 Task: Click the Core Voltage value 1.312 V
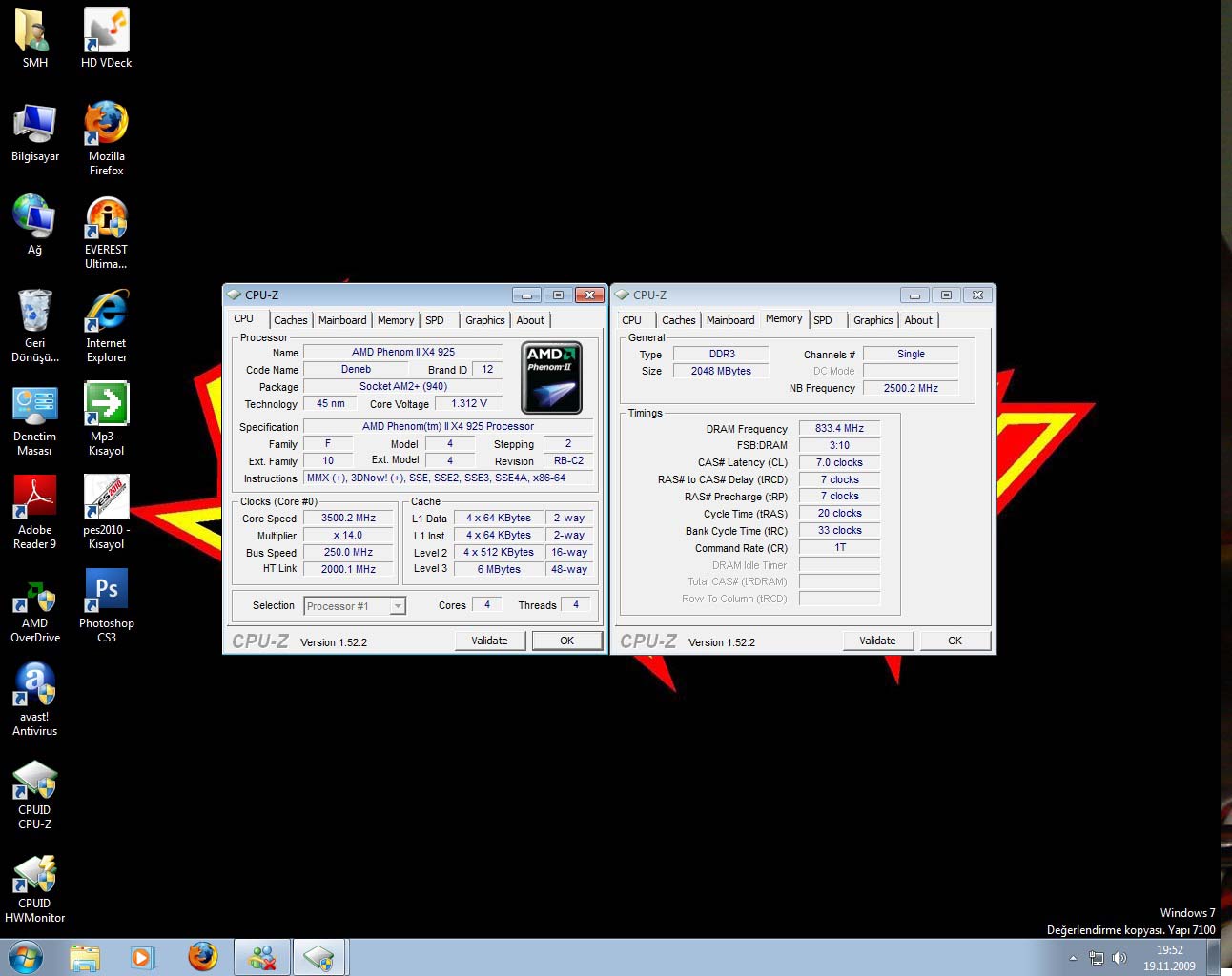point(468,404)
